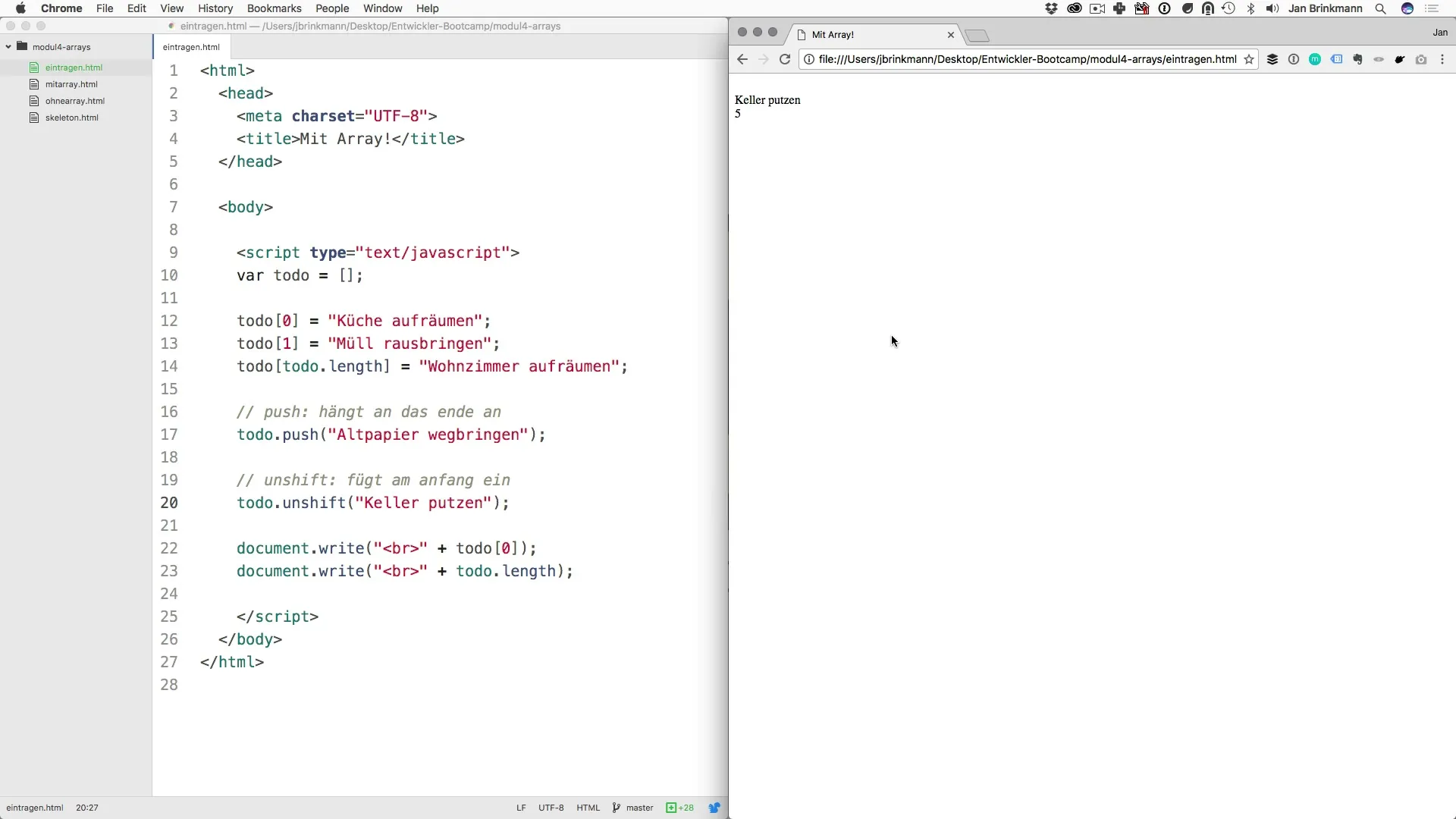This screenshot has width=1456, height=819.
Task: Bookmark this page with the star
Action: (x=1248, y=59)
